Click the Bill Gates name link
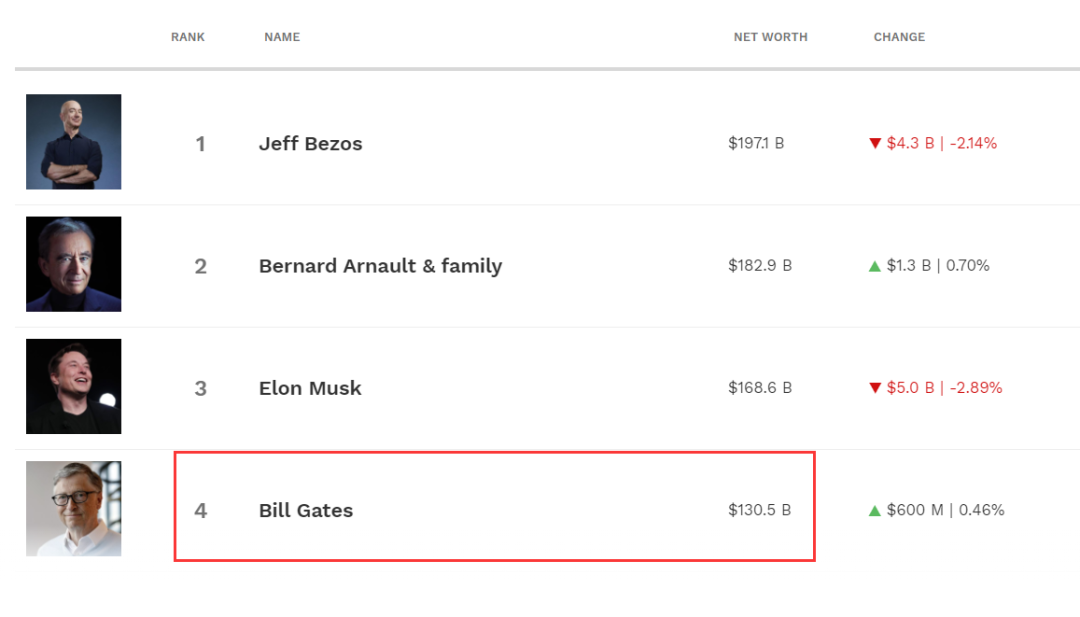The image size is (1080, 617). click(306, 510)
